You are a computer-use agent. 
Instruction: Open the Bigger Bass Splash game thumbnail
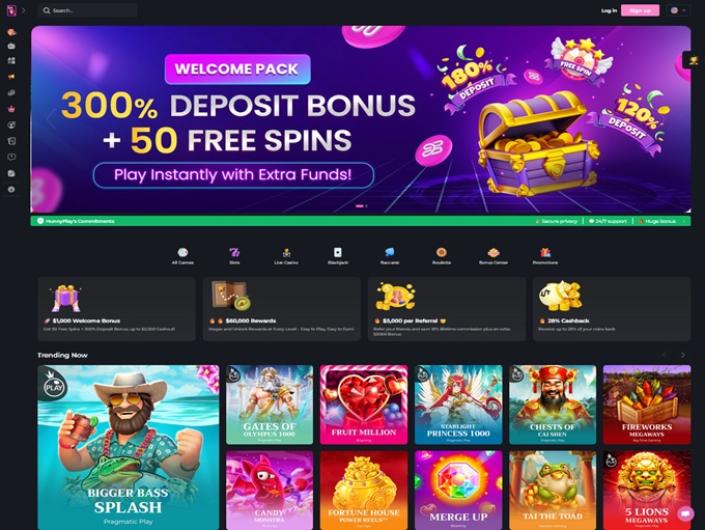(x=128, y=447)
